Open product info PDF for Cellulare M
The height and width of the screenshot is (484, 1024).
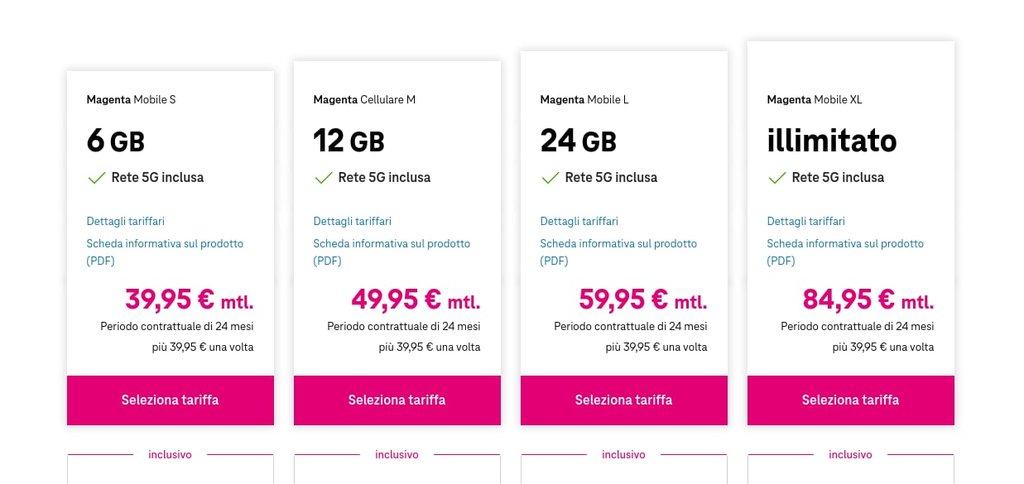(x=391, y=244)
